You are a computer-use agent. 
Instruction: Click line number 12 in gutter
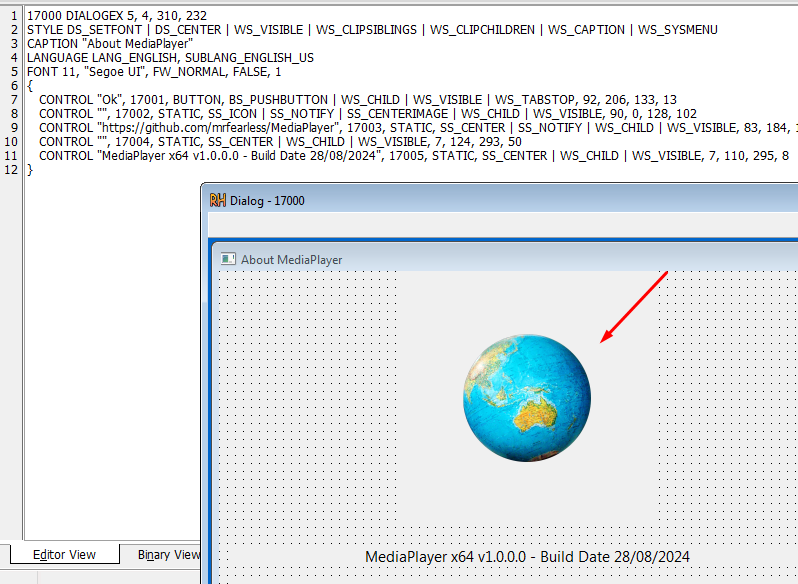tap(12, 170)
